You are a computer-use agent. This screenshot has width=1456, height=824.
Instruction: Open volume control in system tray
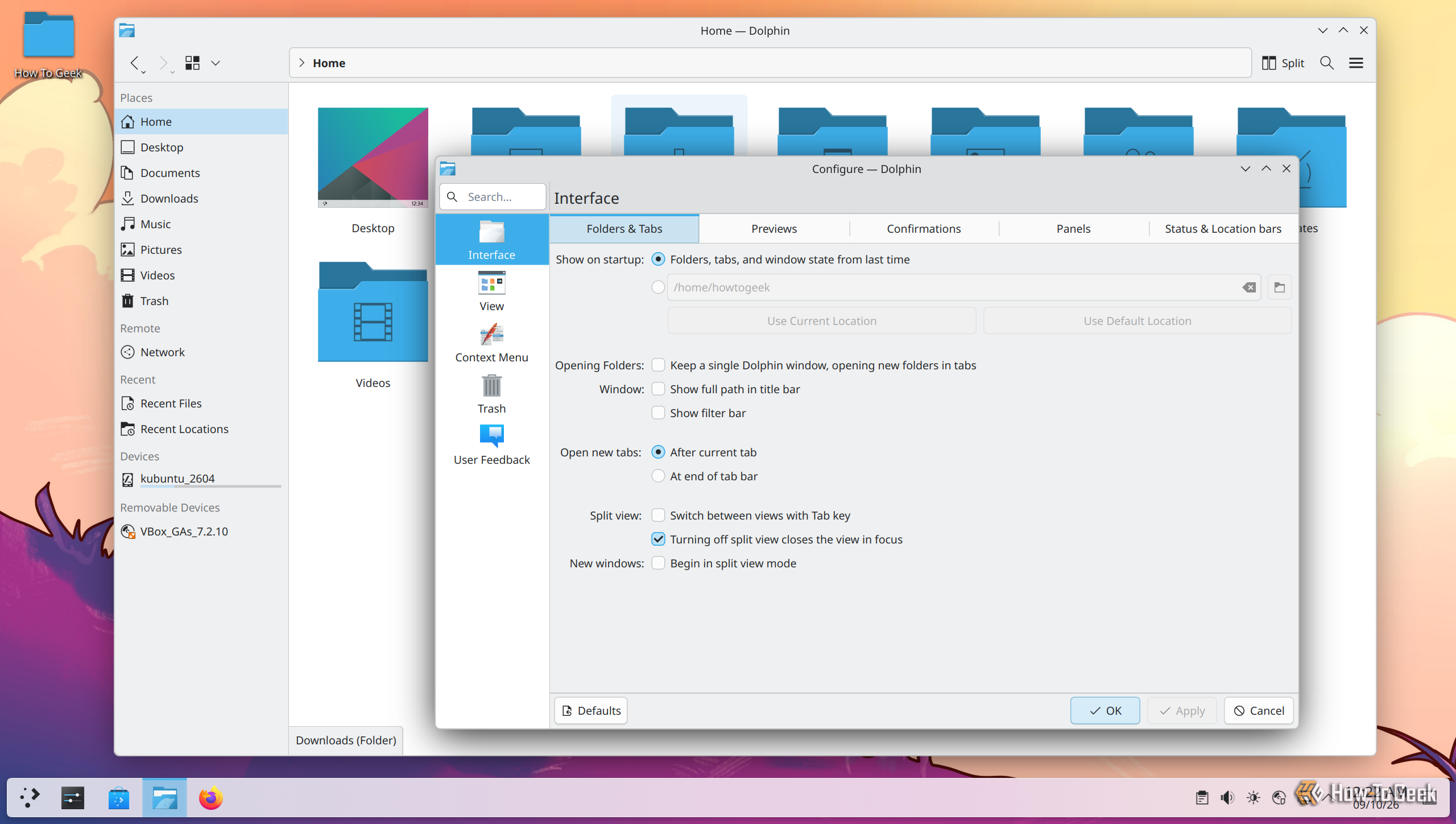click(x=1227, y=798)
